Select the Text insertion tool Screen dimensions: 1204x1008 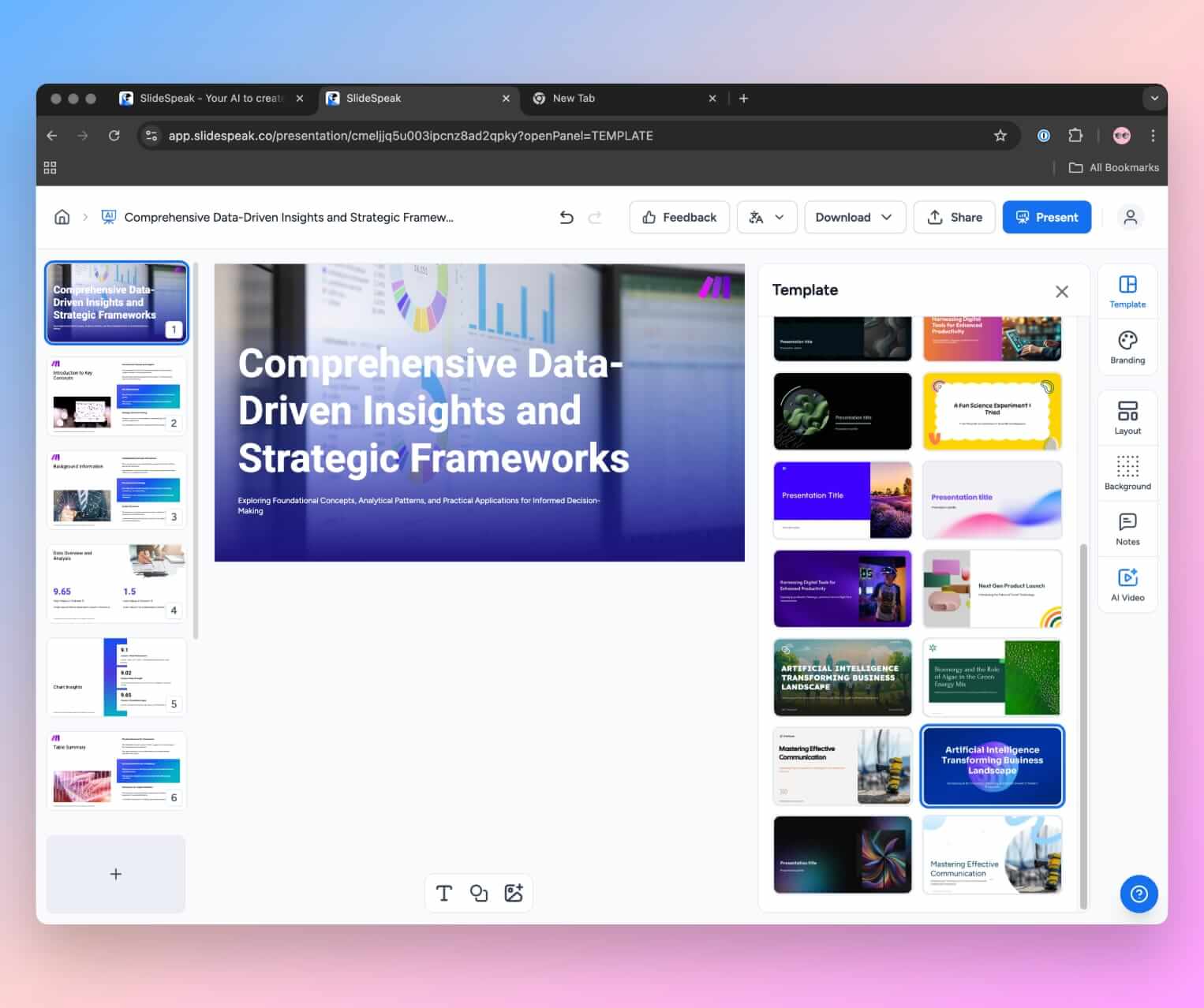pyautogui.click(x=443, y=892)
